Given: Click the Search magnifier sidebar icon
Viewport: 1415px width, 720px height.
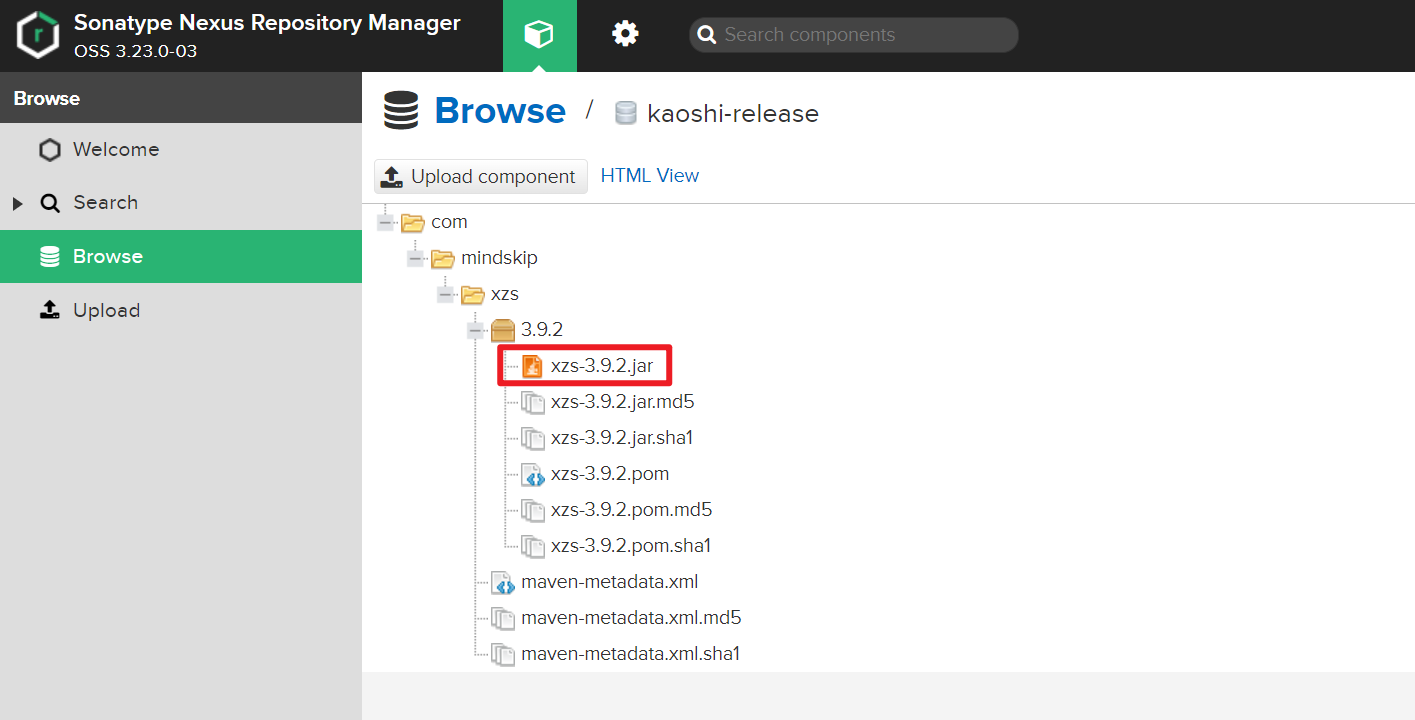Looking at the screenshot, I should (50, 203).
